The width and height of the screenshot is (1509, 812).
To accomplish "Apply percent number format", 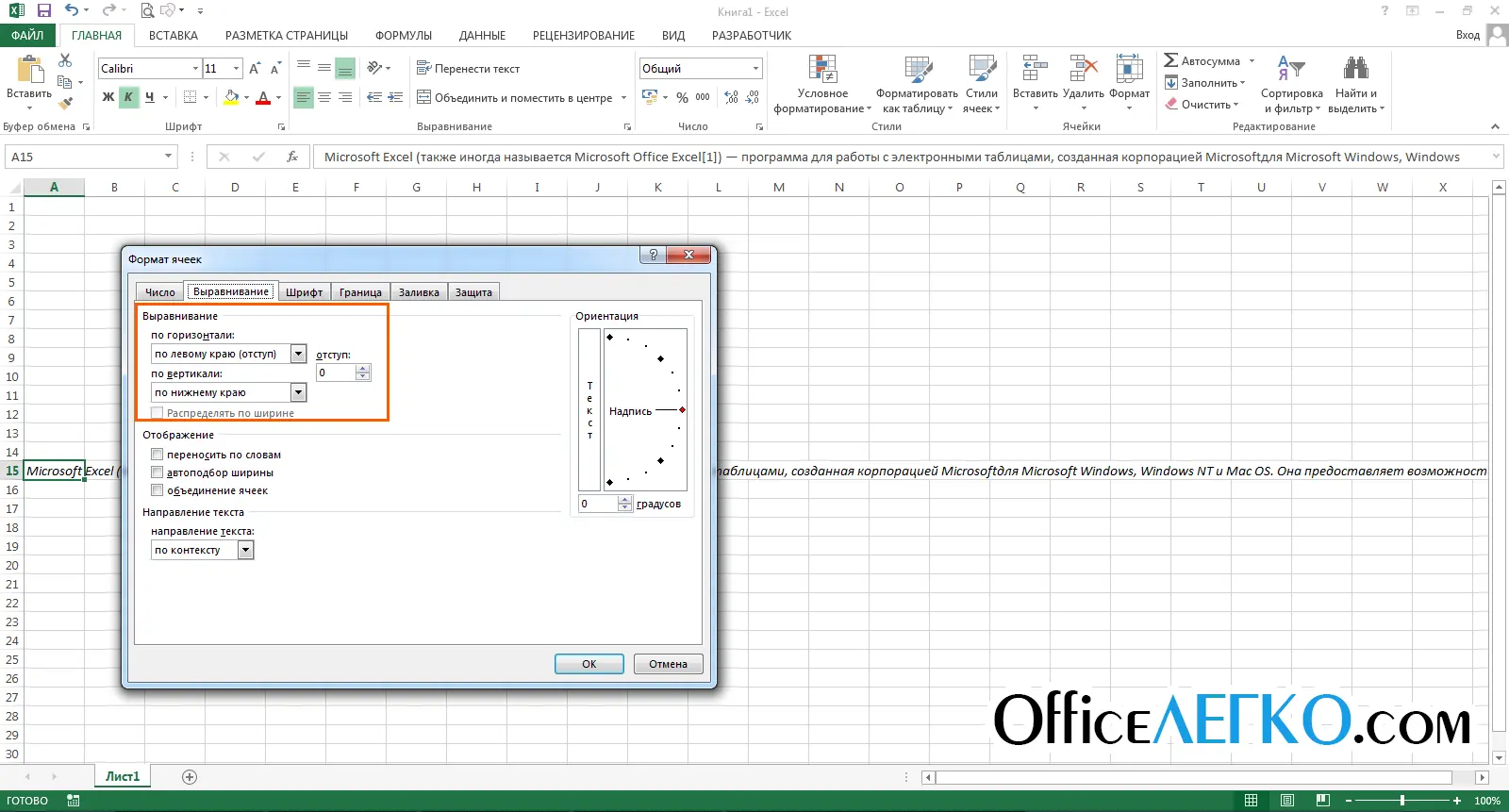I will point(682,97).
